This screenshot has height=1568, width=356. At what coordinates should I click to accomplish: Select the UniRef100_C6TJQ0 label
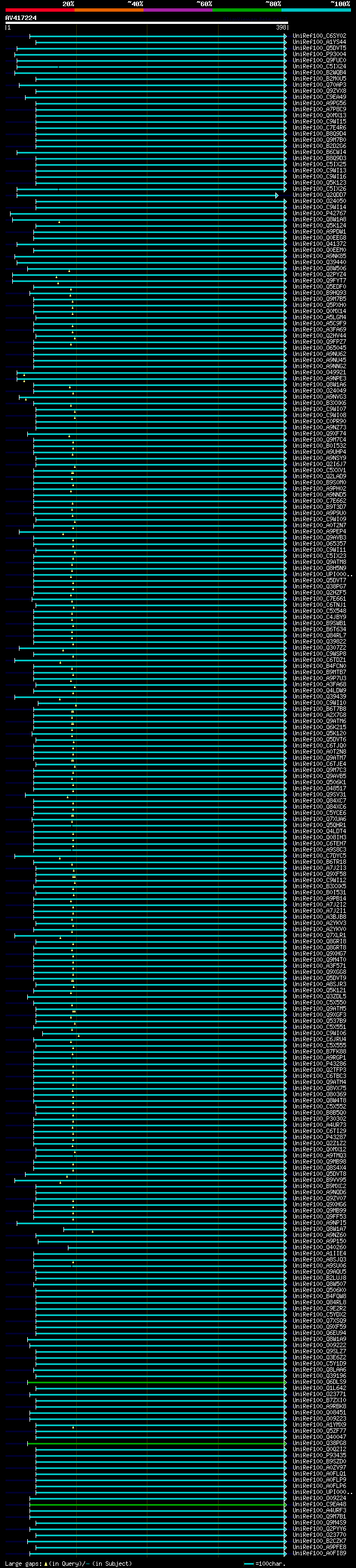[x=319, y=746]
